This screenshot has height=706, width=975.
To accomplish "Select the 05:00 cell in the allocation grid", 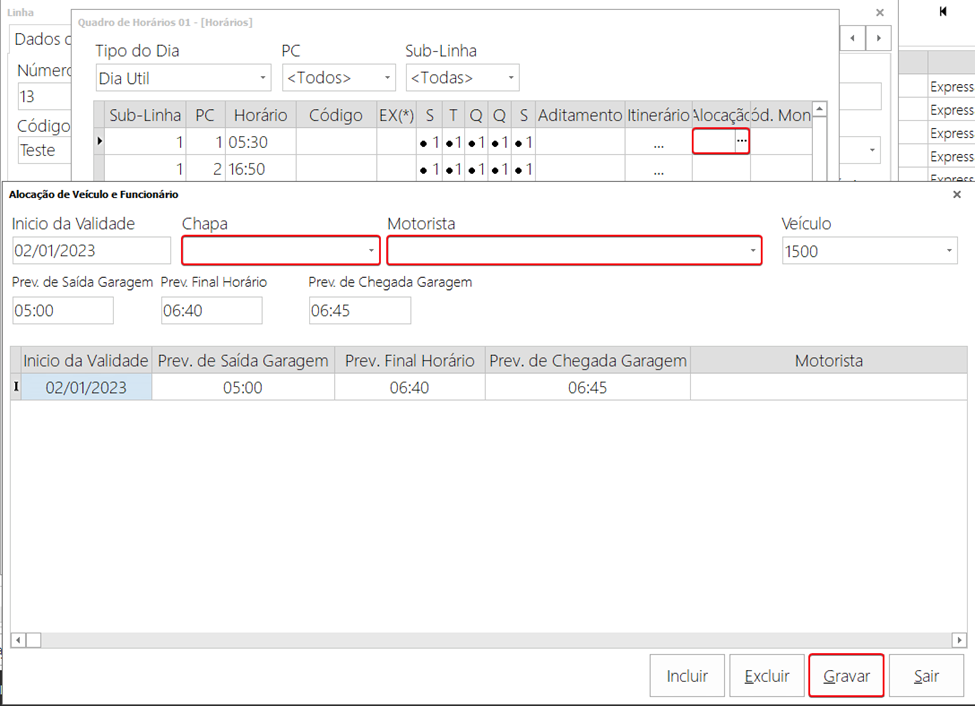I will click(243, 388).
